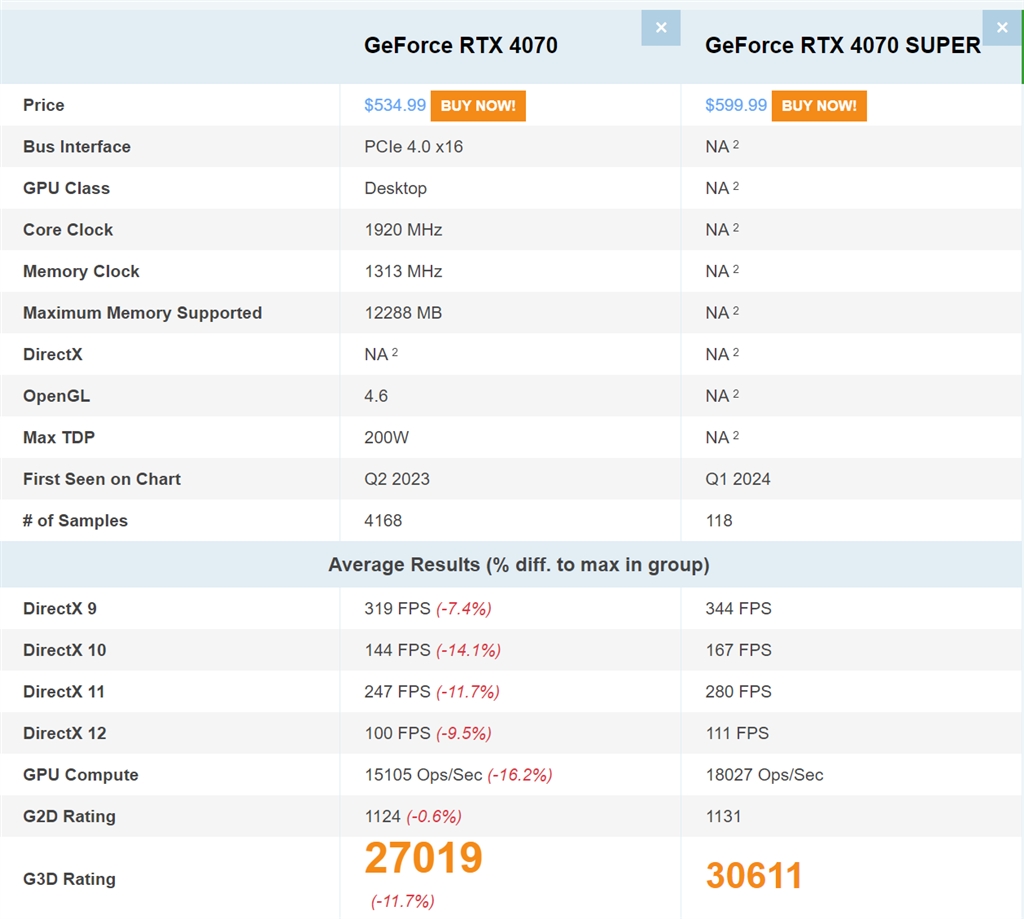
Task: Click the 200W value
Action: coord(387,438)
